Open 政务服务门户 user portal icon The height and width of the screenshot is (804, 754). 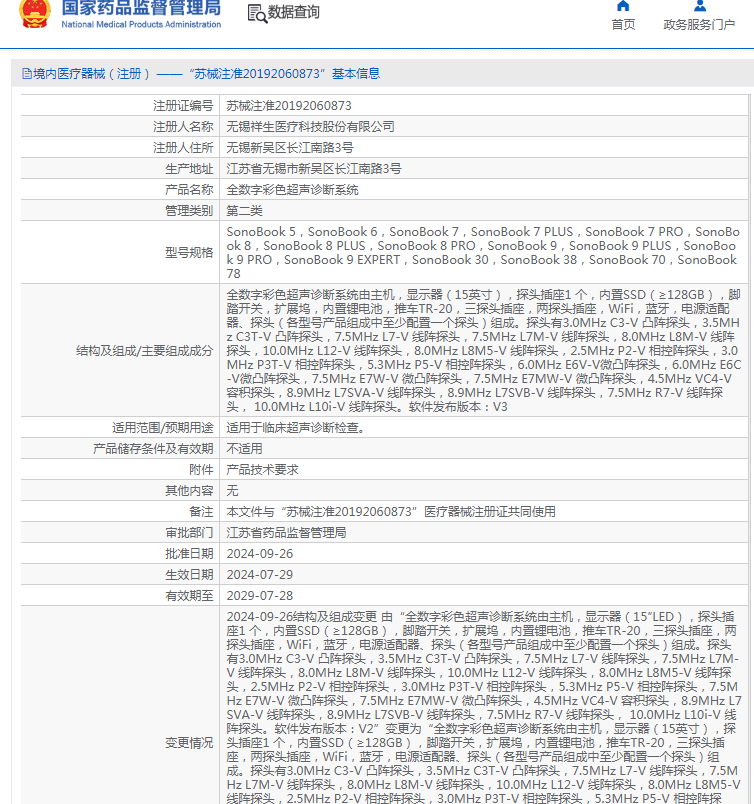(x=700, y=6)
